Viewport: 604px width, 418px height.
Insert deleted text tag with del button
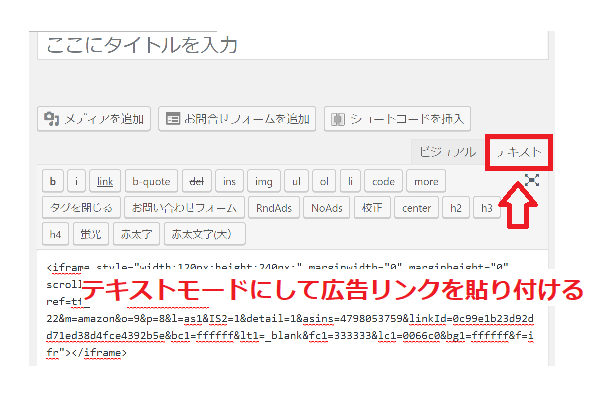tap(196, 181)
